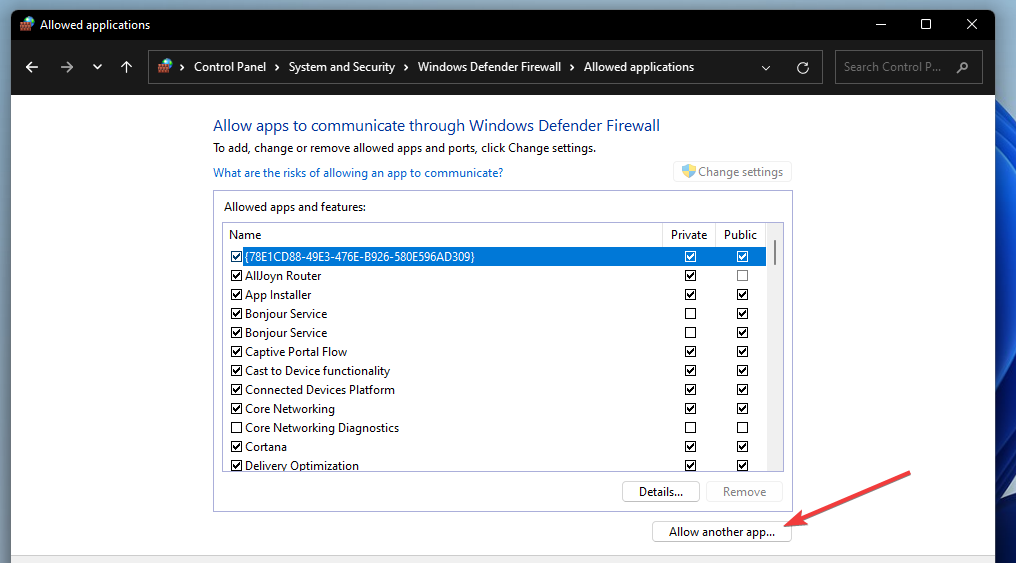Select Cast to Device functionality entry

[x=318, y=371]
